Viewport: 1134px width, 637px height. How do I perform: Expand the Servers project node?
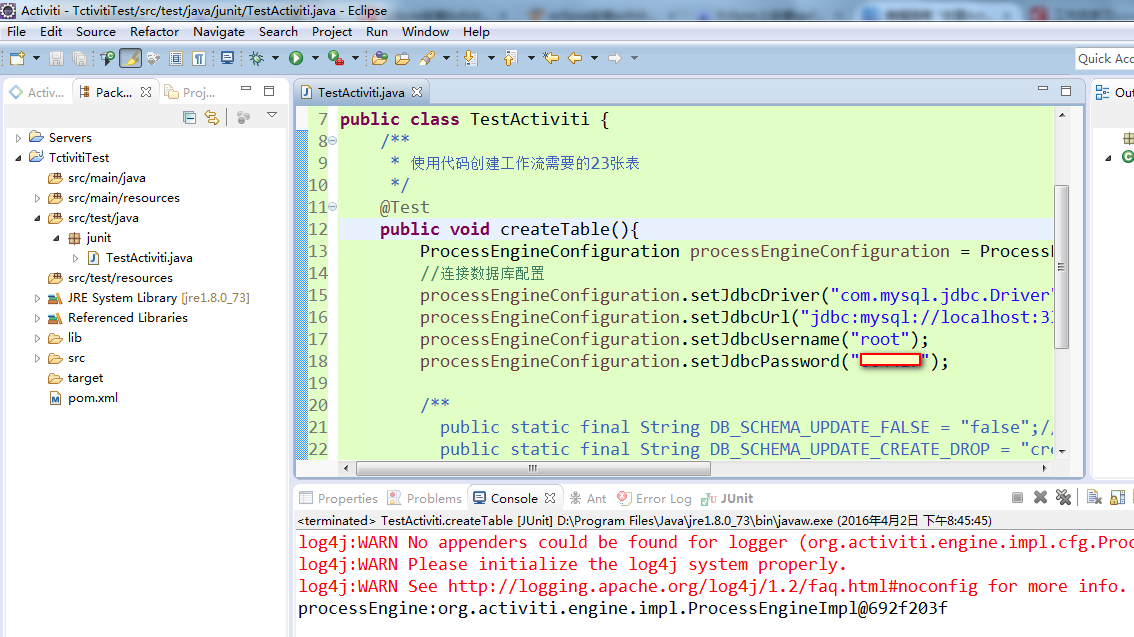pyautogui.click(x=18, y=137)
